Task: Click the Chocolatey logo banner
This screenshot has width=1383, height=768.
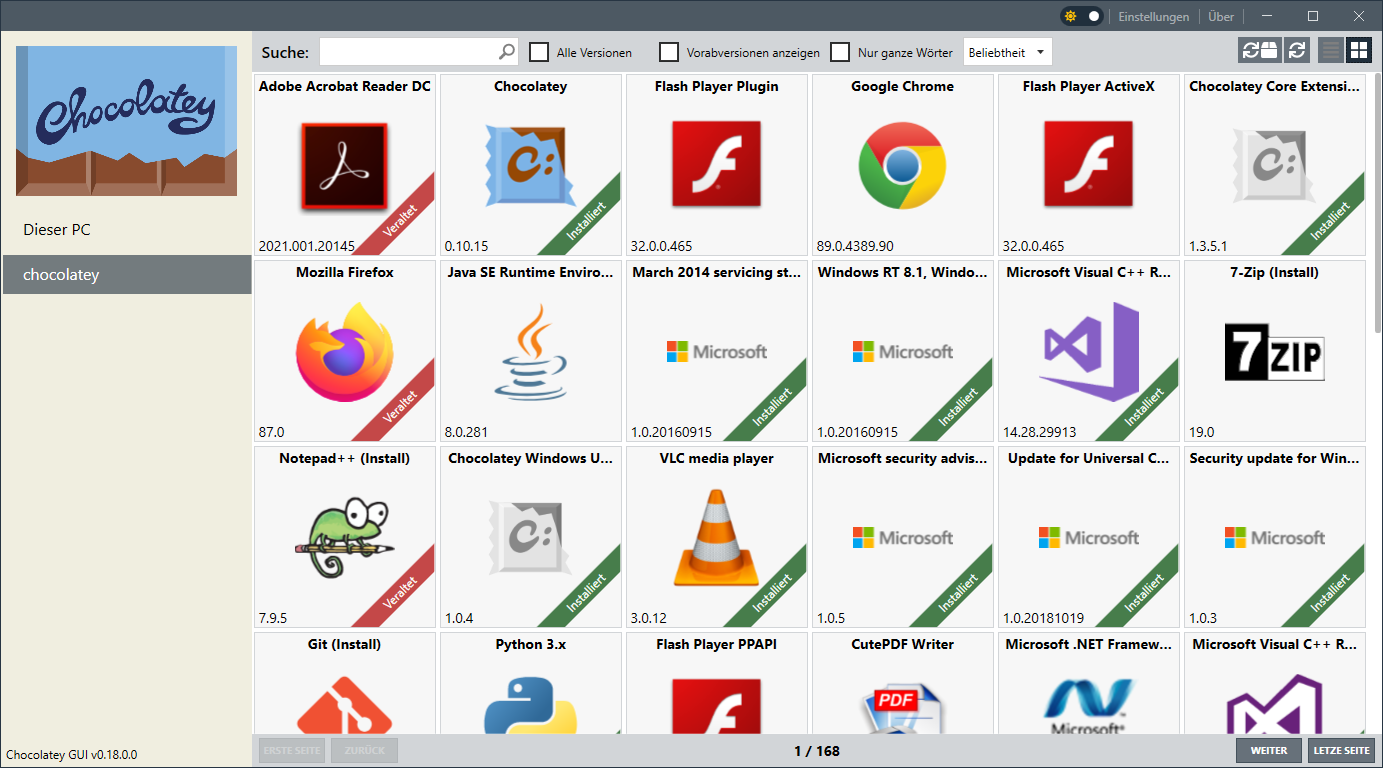Action: point(126,120)
